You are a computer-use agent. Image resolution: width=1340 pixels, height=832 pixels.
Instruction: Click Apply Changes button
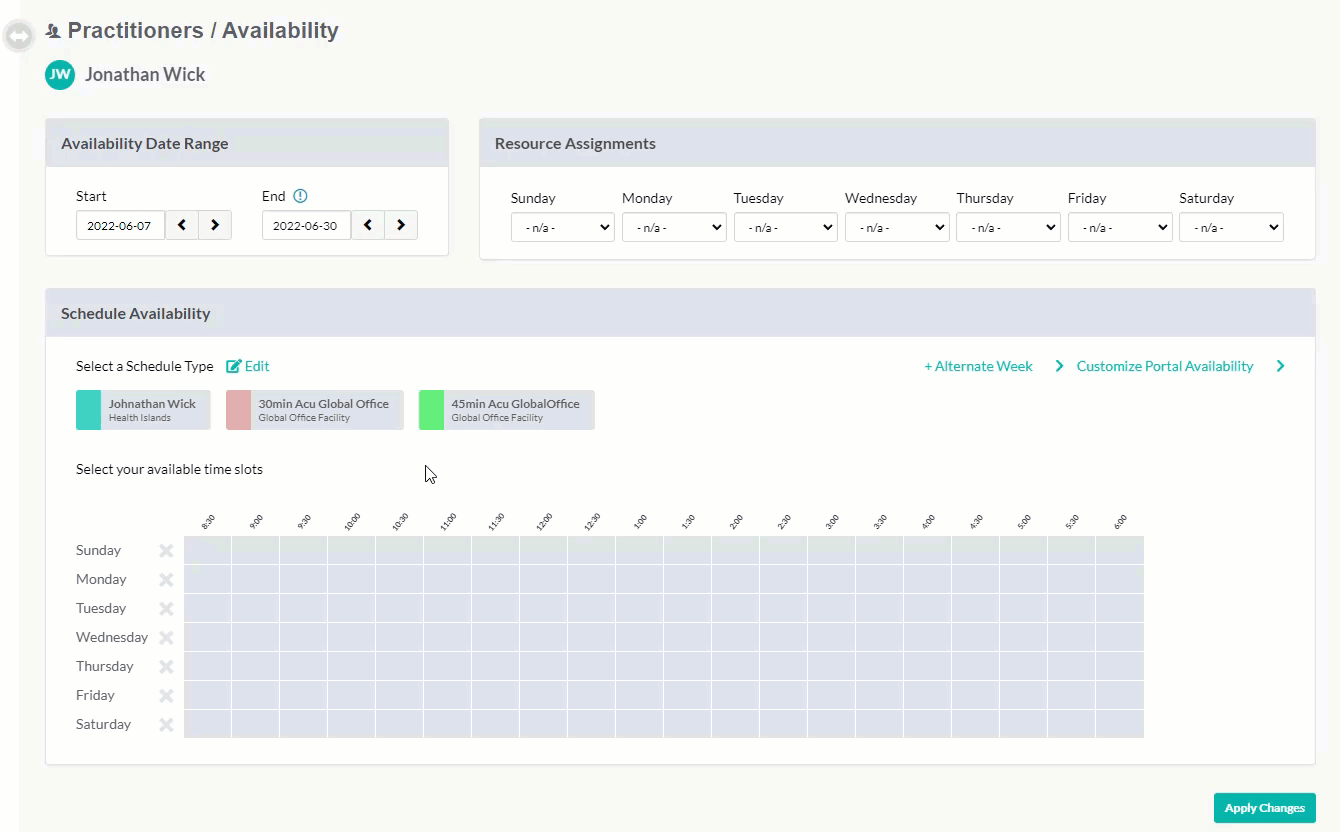pyautogui.click(x=1265, y=808)
